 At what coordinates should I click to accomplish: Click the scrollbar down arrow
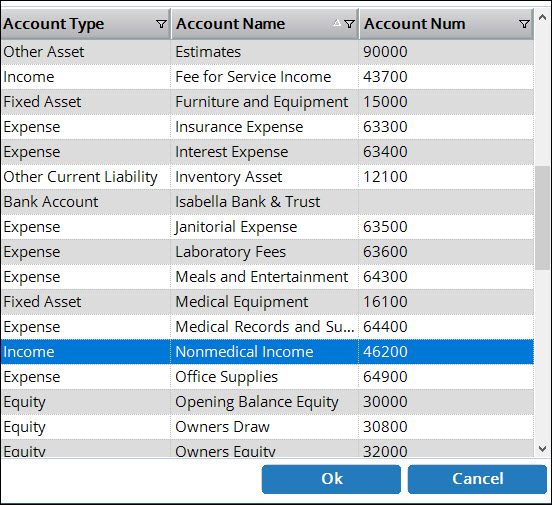542,449
